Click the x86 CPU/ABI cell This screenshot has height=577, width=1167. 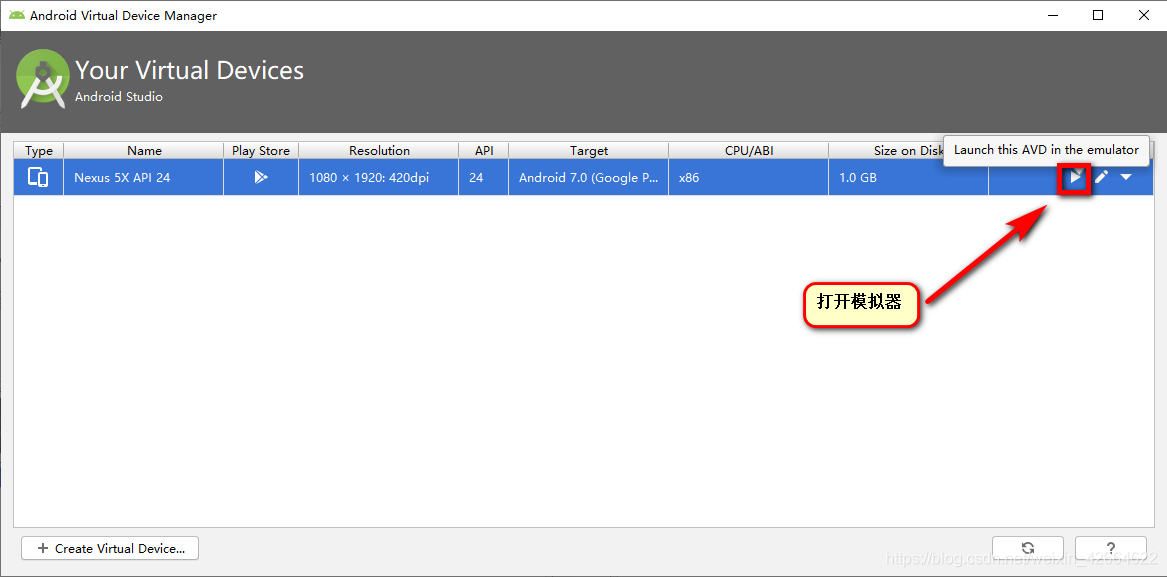tap(749, 177)
